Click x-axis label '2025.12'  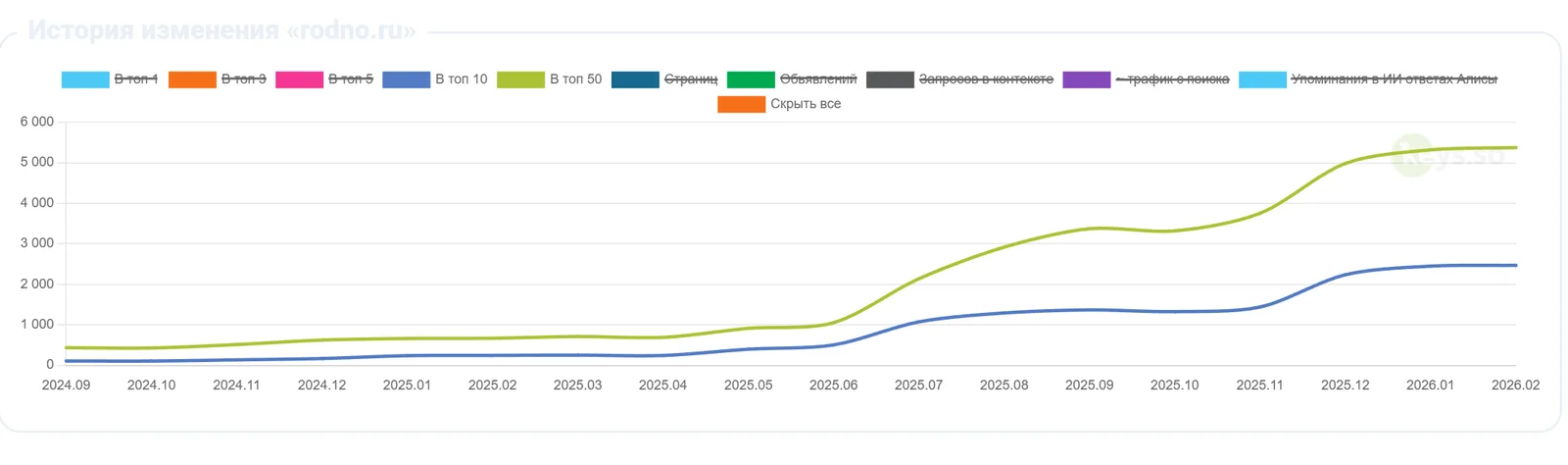[1345, 386]
